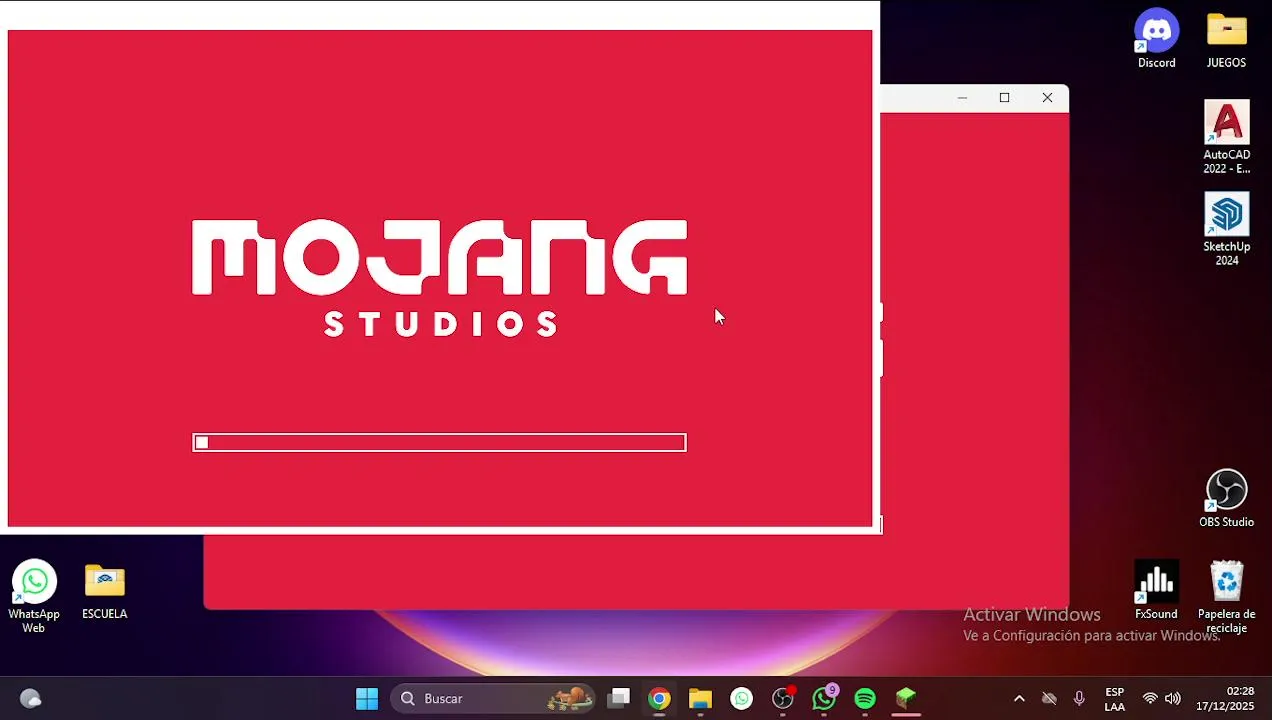Open Wi-Fi network settings in tray
The height and width of the screenshot is (720, 1272).
pos(1150,699)
